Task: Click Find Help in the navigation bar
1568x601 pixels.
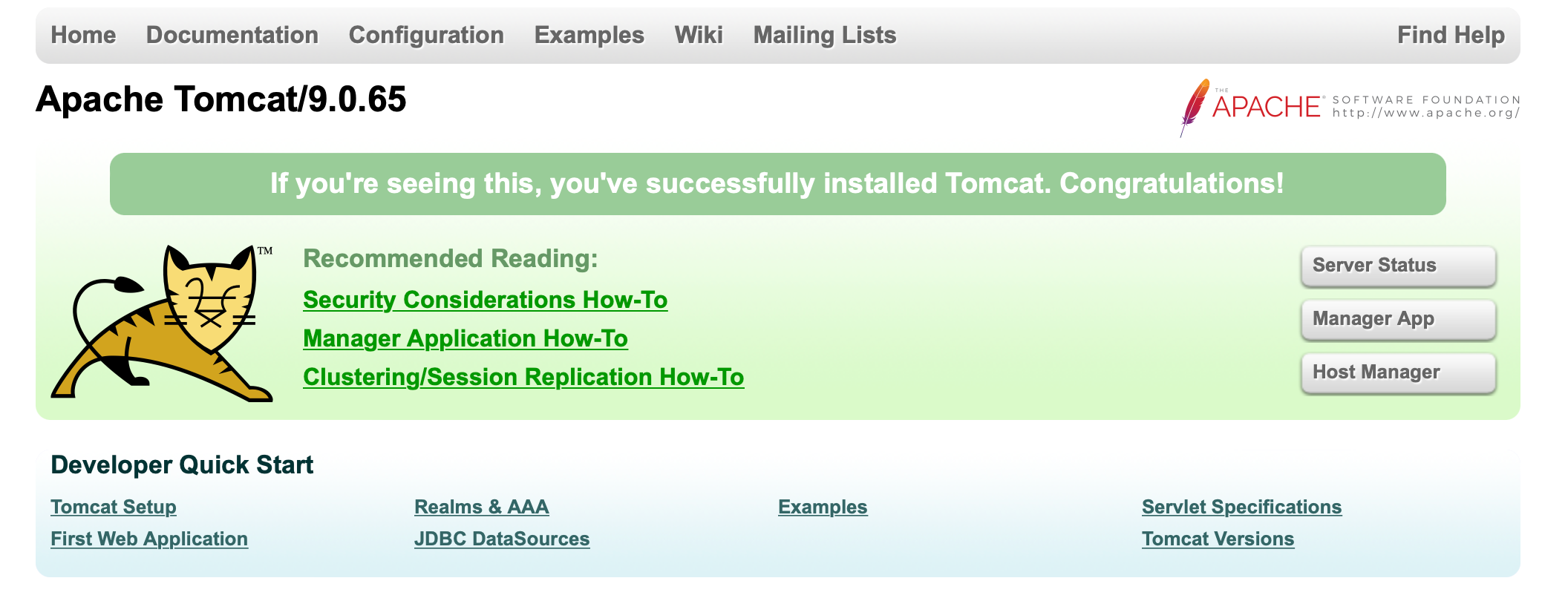Action: (x=1451, y=35)
